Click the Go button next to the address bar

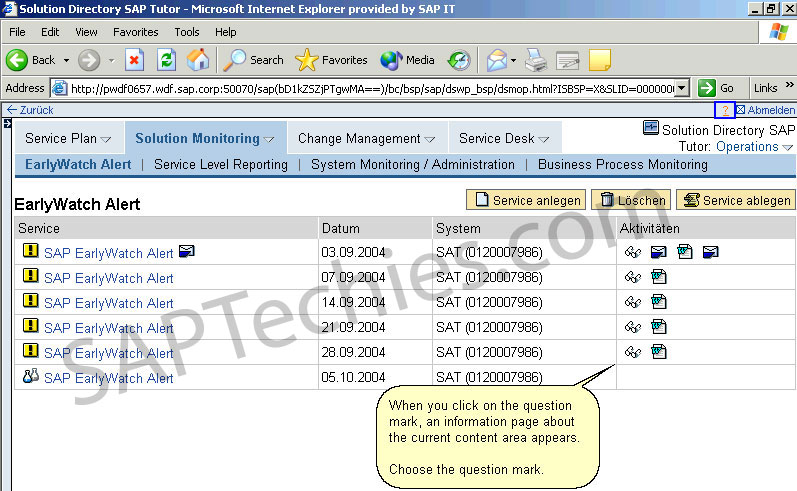click(716, 88)
